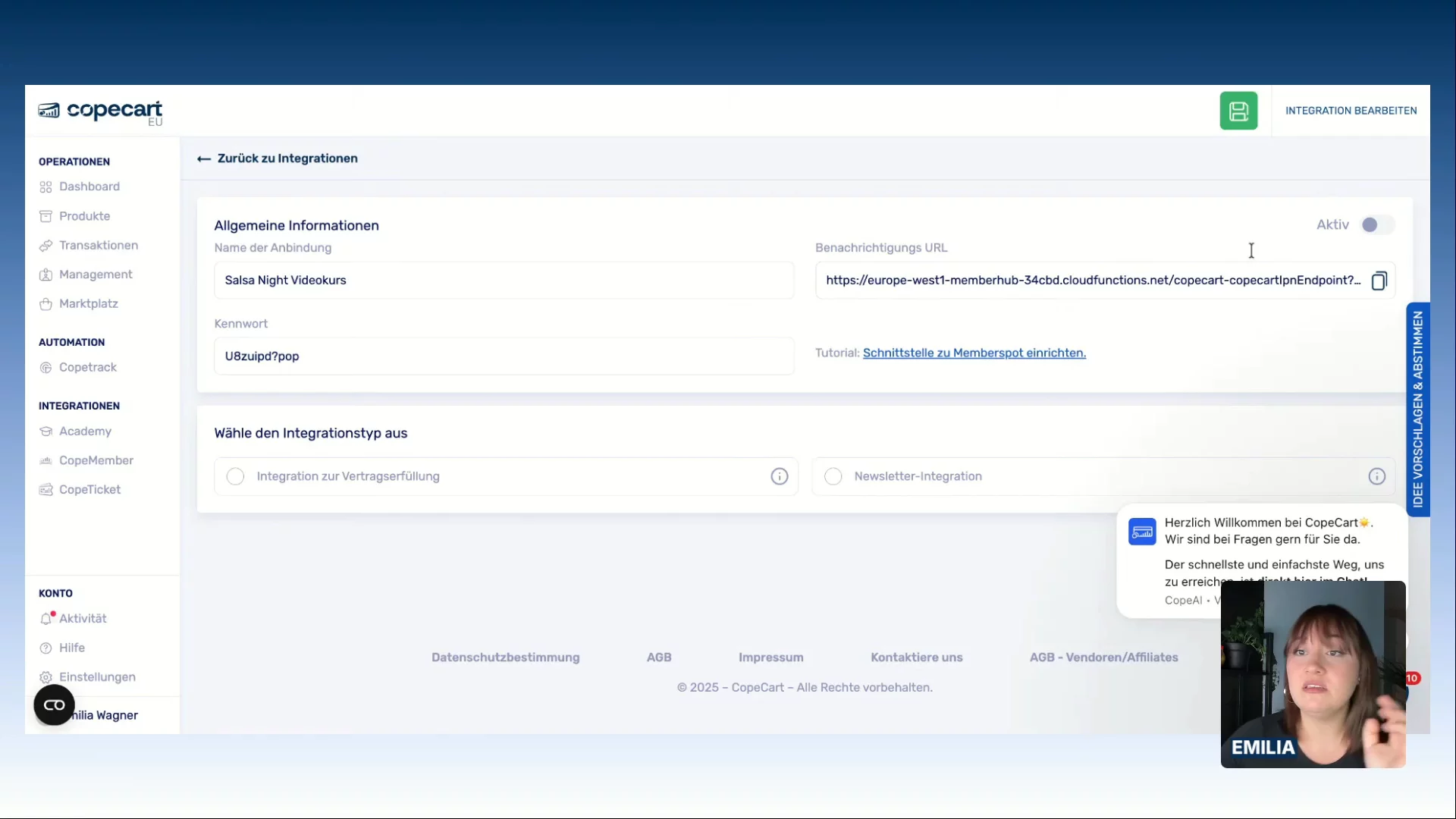Select Newsletter-Integration radio button
Viewport: 1456px width, 819px height.
click(833, 476)
